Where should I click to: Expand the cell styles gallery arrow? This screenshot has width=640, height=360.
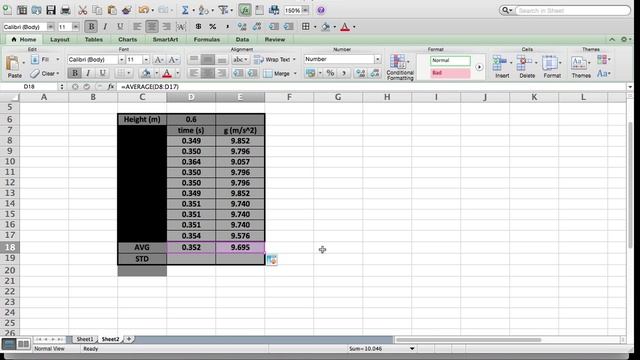click(x=479, y=67)
